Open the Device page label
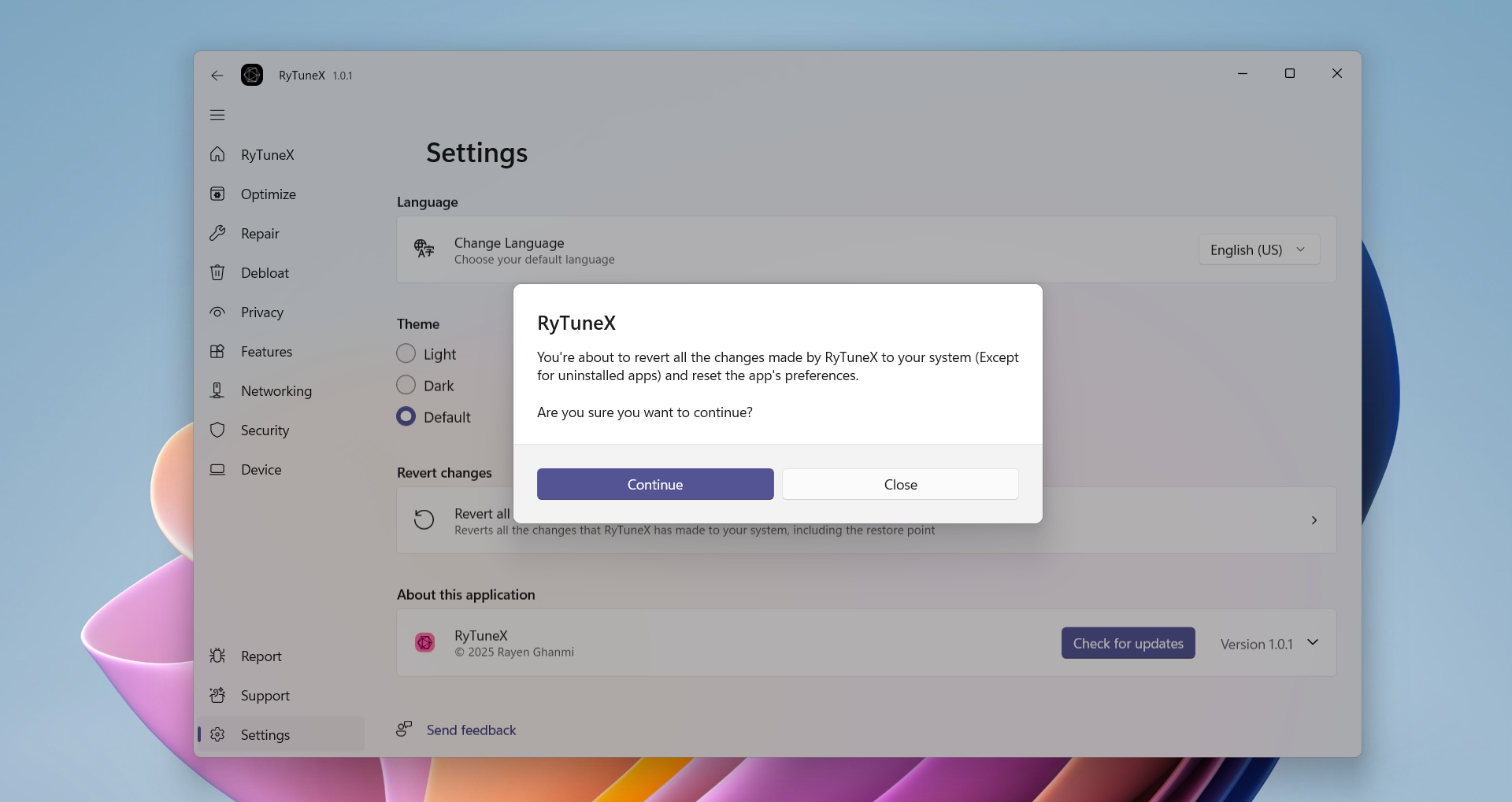Image resolution: width=1512 pixels, height=802 pixels. (261, 470)
